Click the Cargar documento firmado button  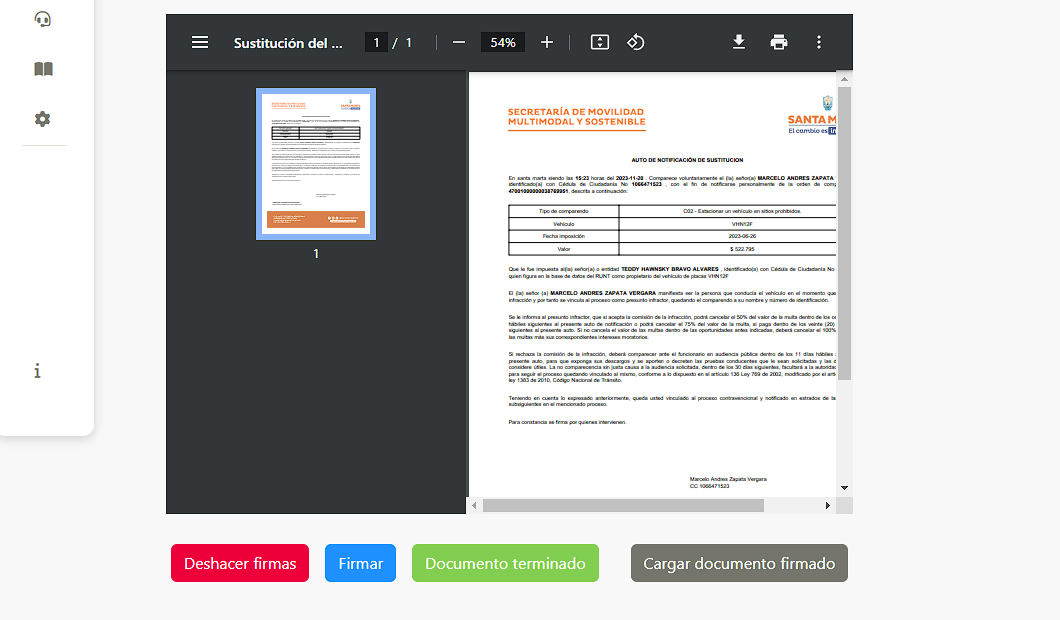739,563
